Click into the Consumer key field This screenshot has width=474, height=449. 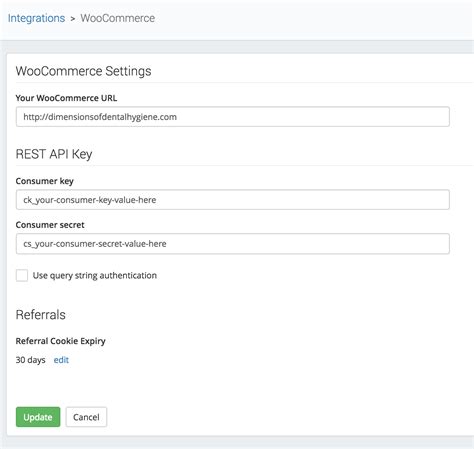coord(233,200)
